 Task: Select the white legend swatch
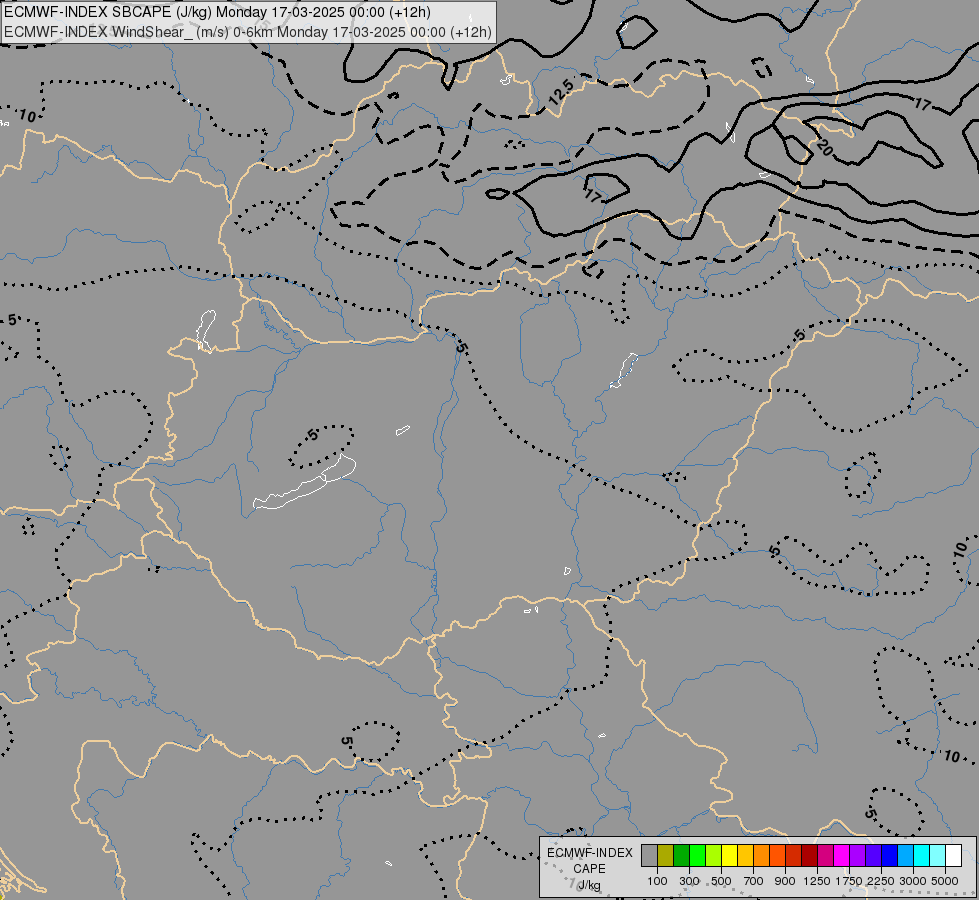point(954,856)
